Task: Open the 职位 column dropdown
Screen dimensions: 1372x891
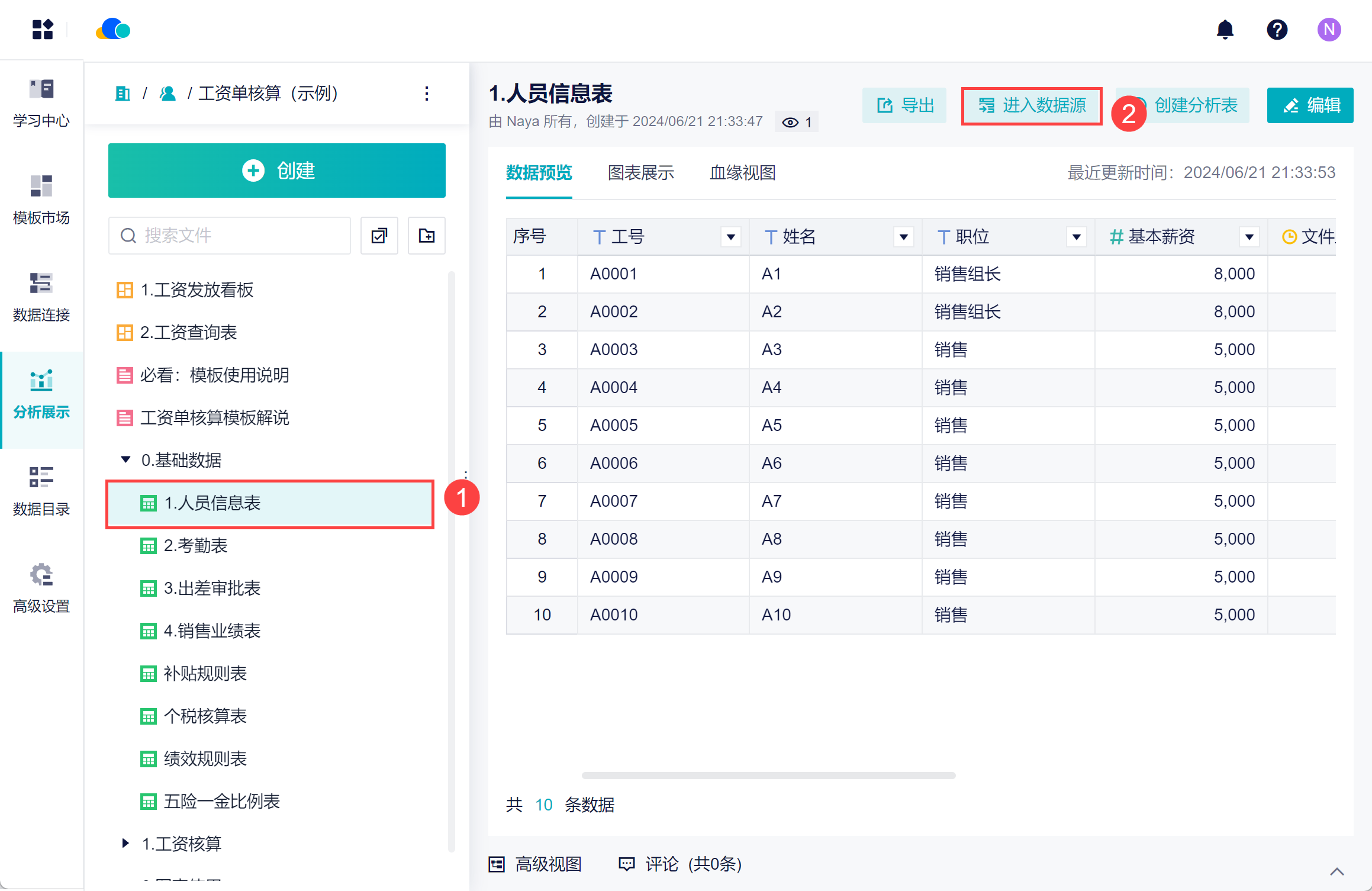Action: tap(1076, 237)
